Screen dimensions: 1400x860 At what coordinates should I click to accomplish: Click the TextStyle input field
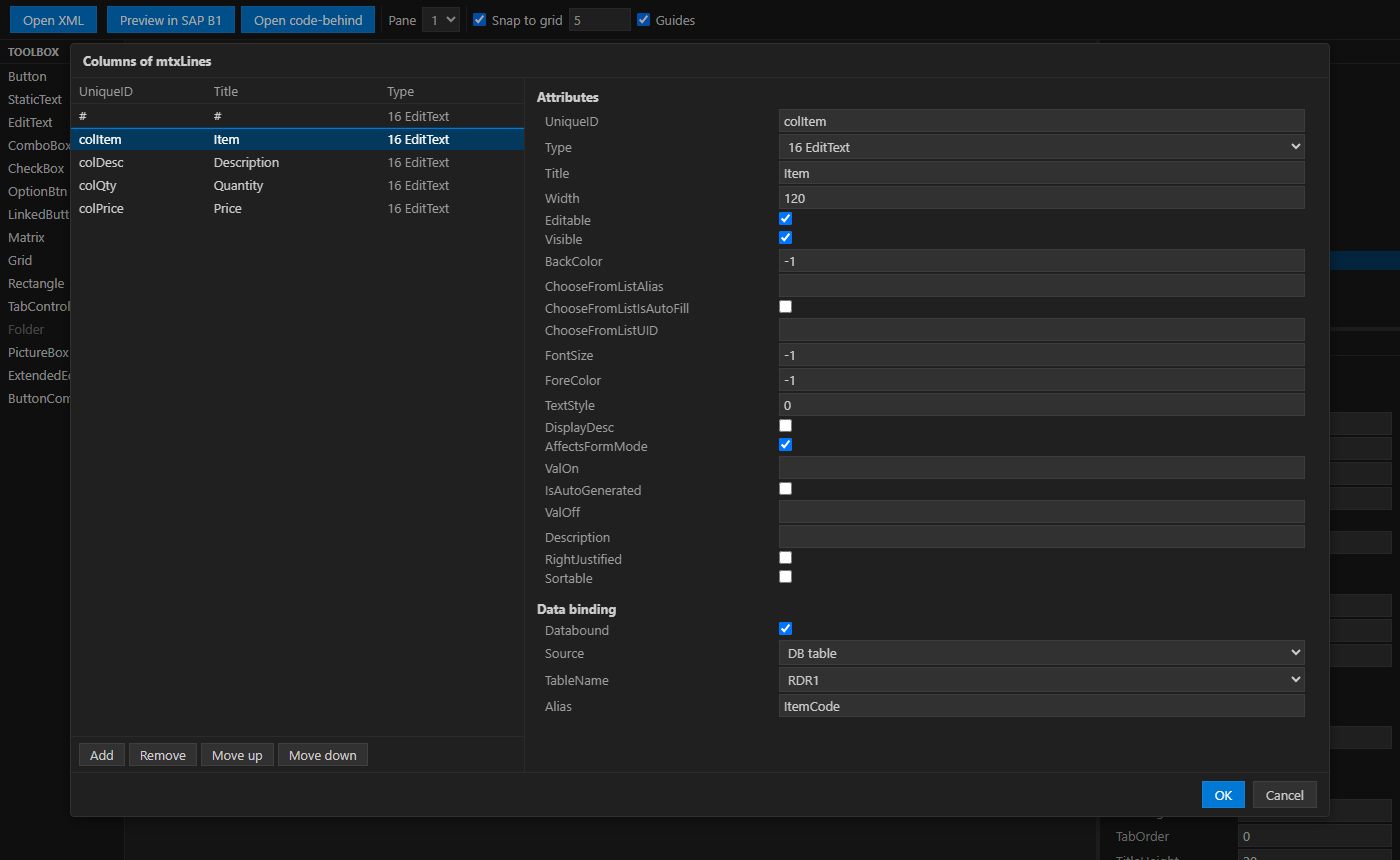1041,405
